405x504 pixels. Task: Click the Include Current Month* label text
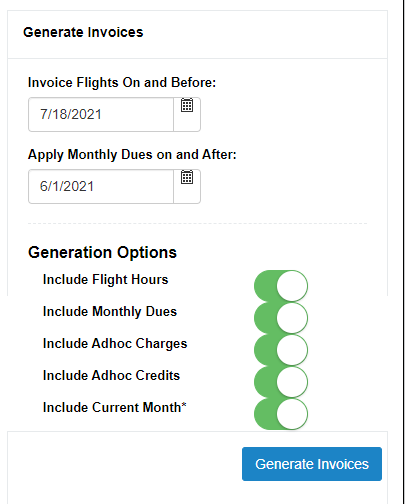[115, 407]
